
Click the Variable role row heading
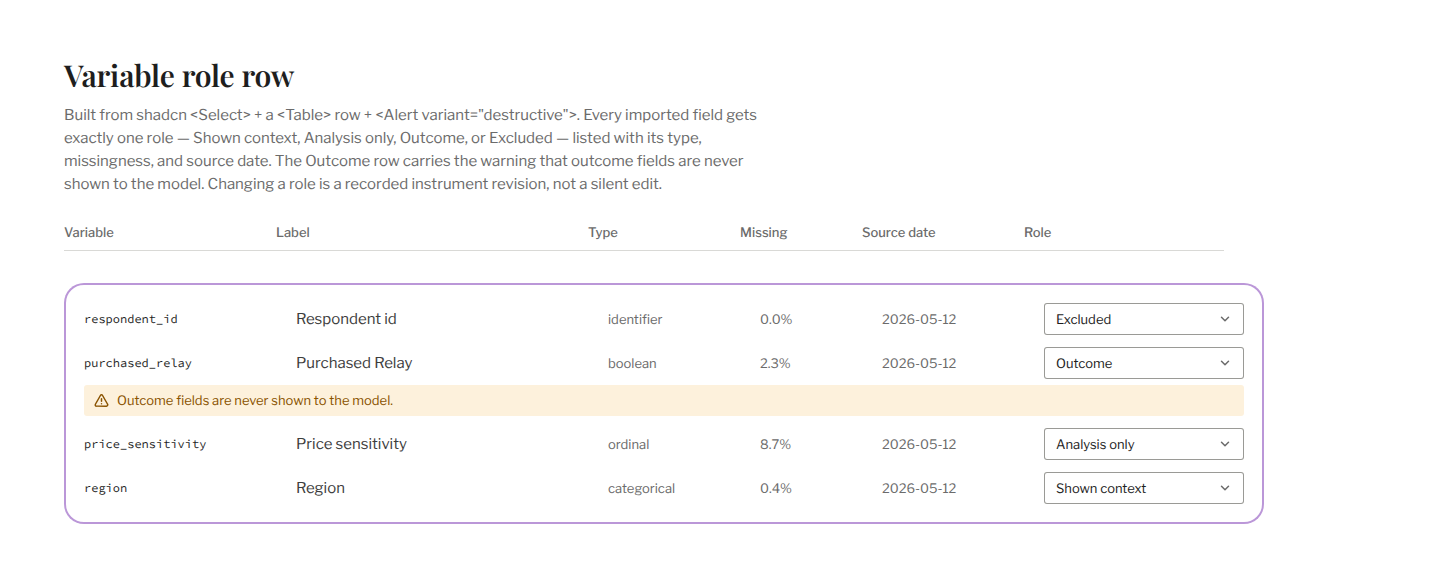[x=179, y=76]
